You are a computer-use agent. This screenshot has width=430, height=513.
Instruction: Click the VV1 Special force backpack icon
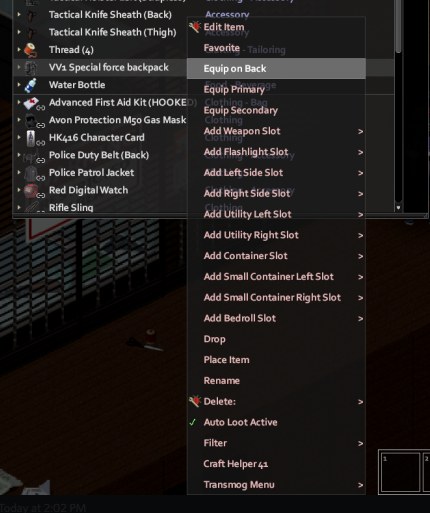(x=31, y=68)
